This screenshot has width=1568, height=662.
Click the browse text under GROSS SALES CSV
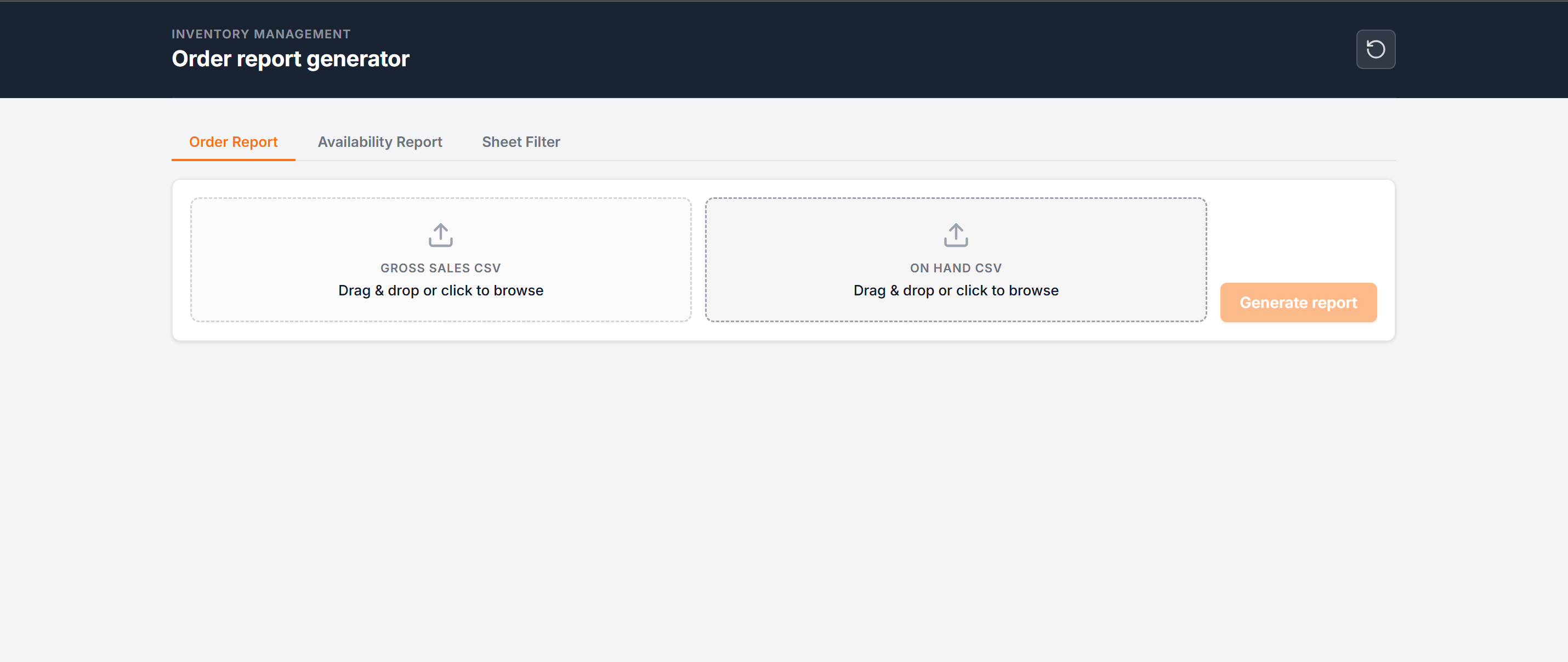441,291
